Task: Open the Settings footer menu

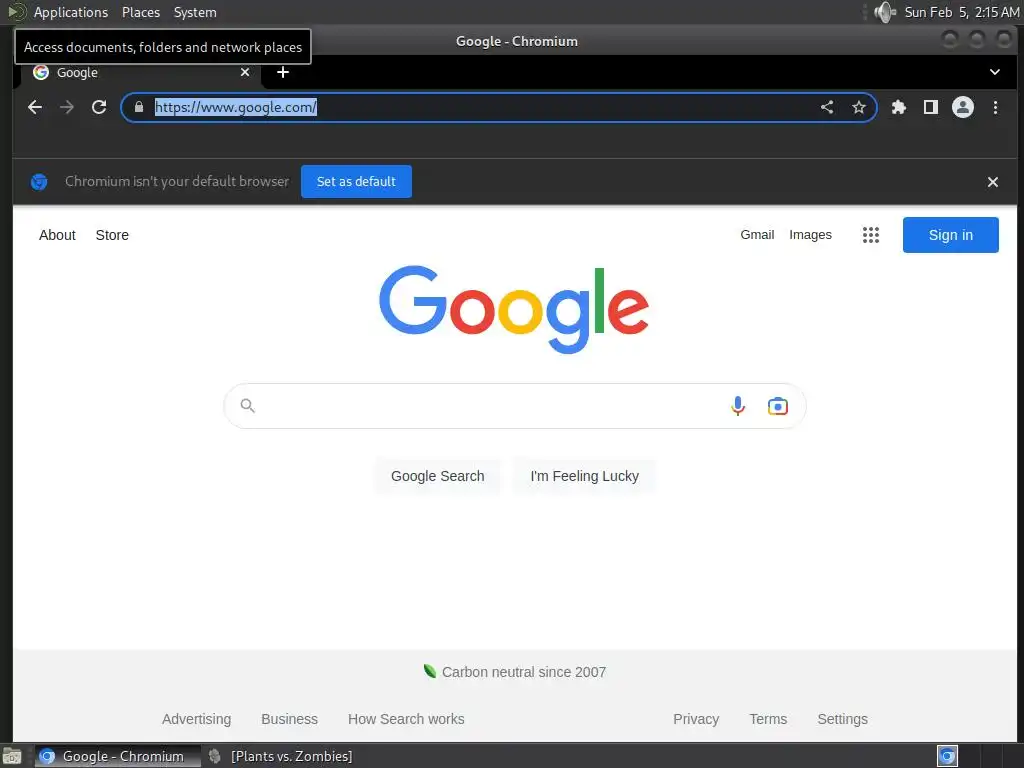Action: 842,719
